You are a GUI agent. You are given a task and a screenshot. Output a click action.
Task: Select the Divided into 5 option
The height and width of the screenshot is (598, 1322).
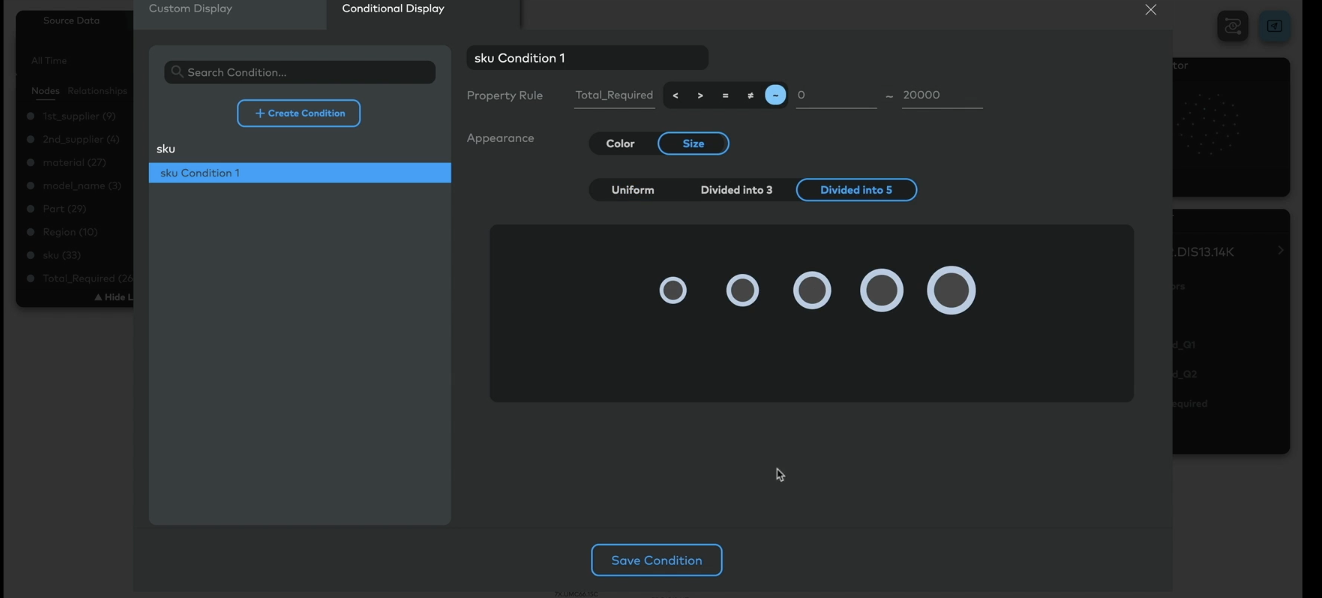click(856, 190)
